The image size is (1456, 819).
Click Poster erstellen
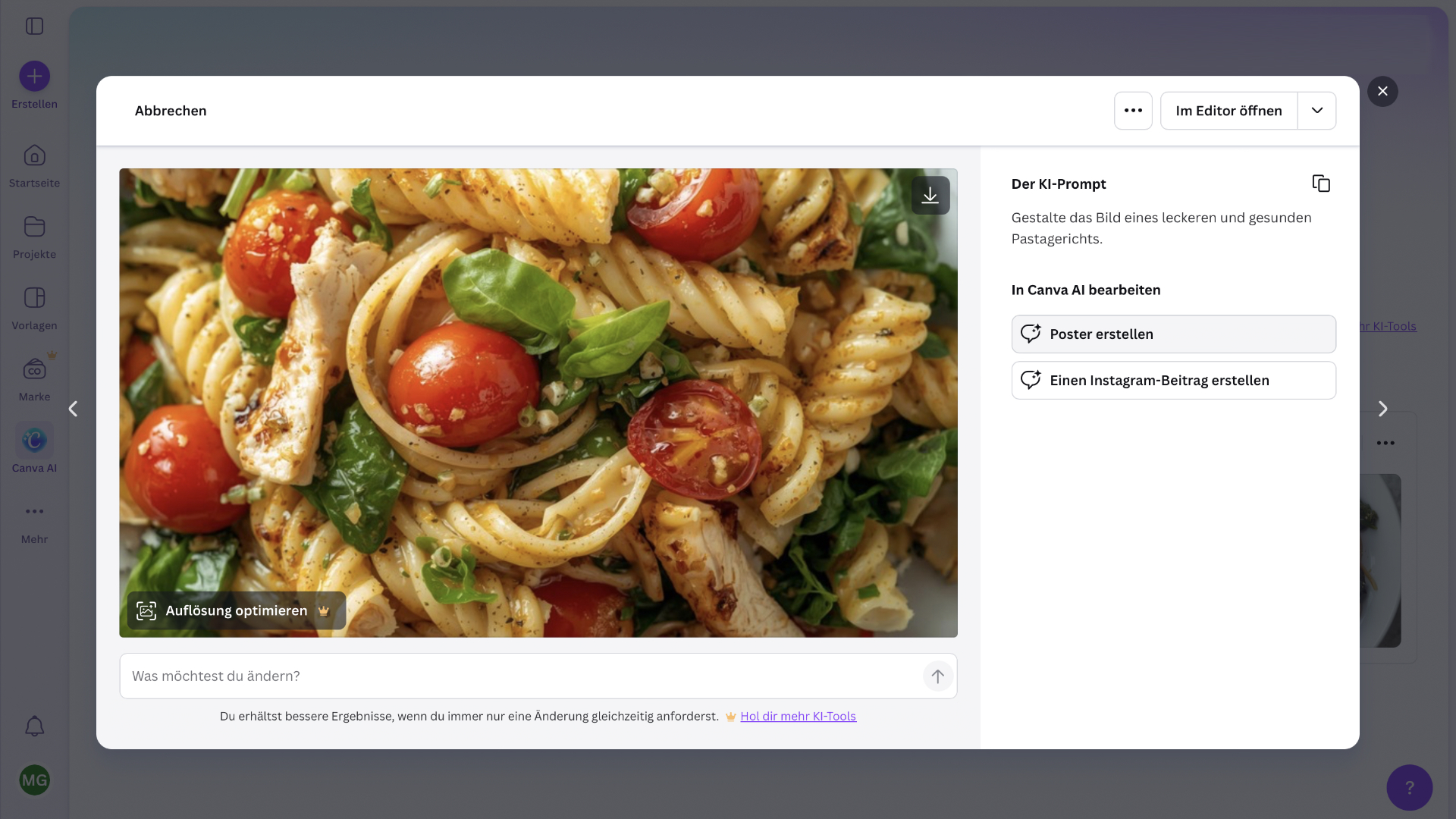click(1173, 334)
